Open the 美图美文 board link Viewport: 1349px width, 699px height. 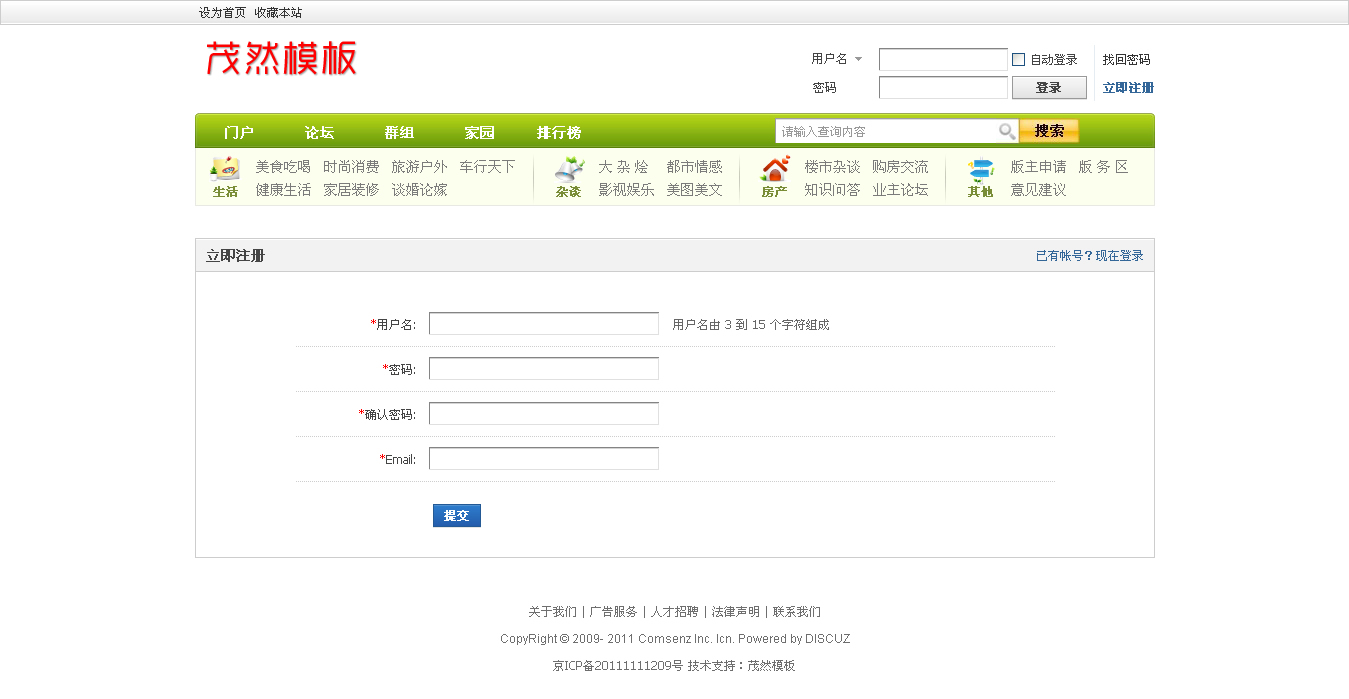pyautogui.click(x=694, y=190)
